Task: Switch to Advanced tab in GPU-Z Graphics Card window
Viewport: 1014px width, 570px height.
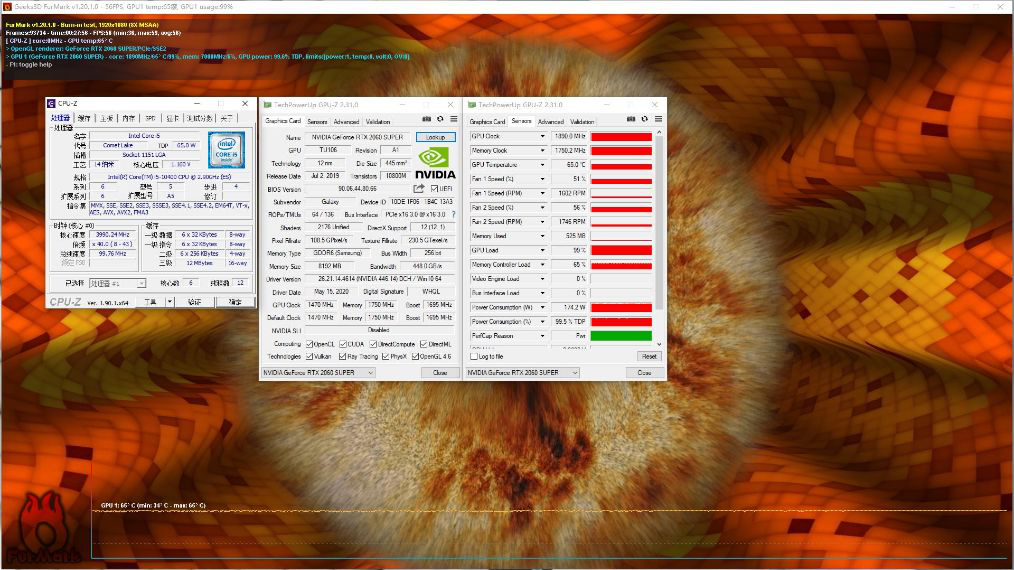Action: click(x=346, y=121)
